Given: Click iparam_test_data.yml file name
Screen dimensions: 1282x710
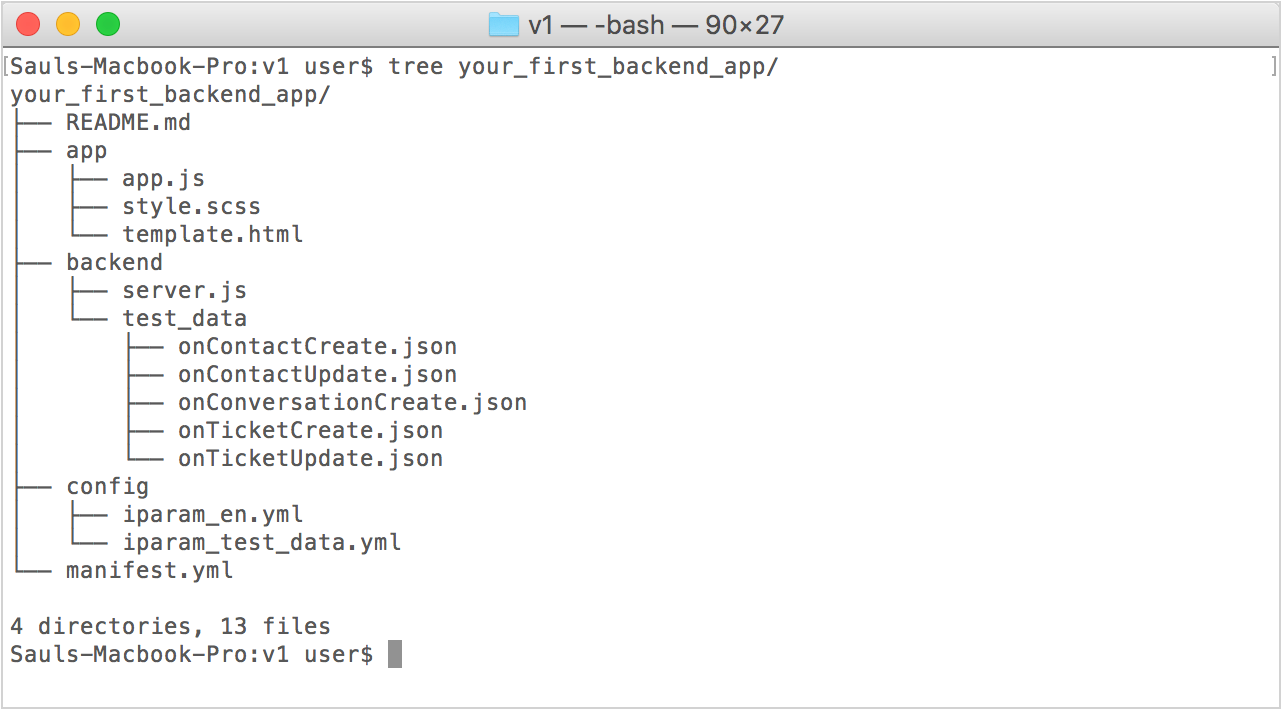Looking at the screenshot, I should 261,543.
